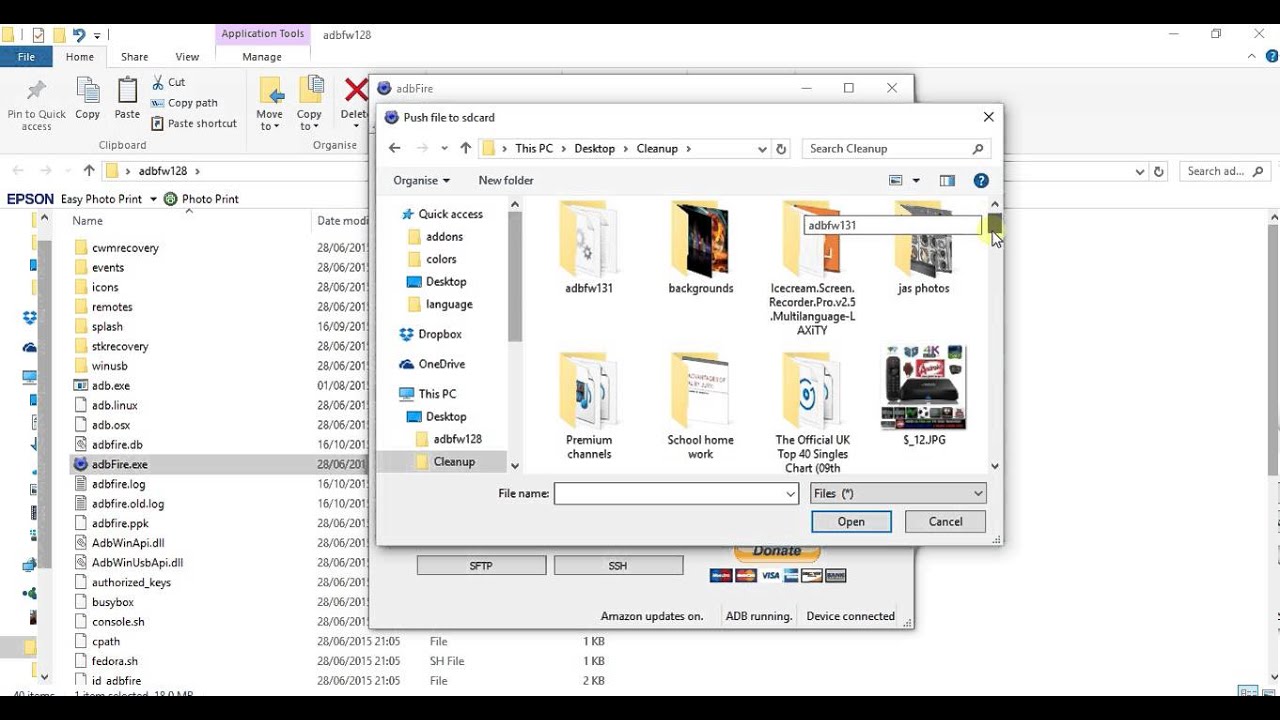
Task: Click Search ad... box in Explorer
Action: point(1226,171)
